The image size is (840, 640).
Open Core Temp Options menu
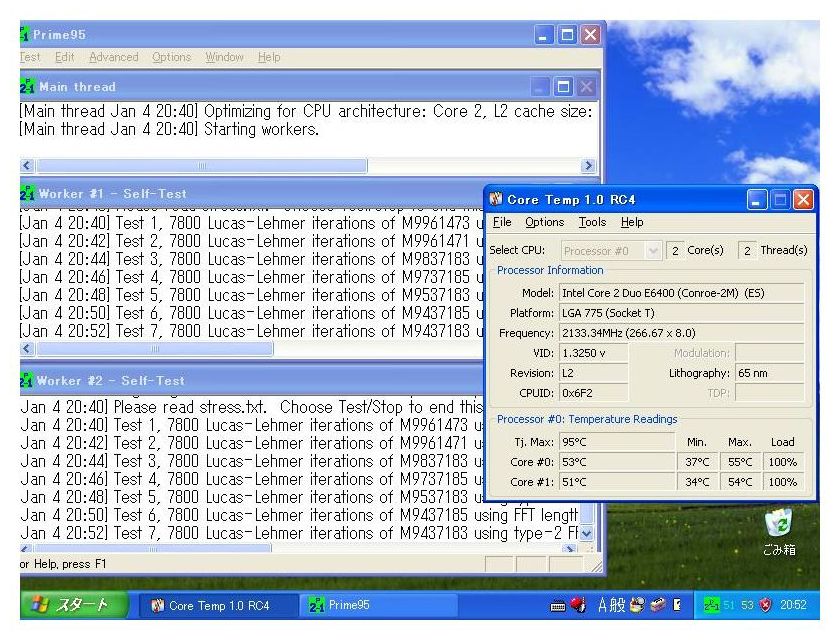(x=544, y=222)
